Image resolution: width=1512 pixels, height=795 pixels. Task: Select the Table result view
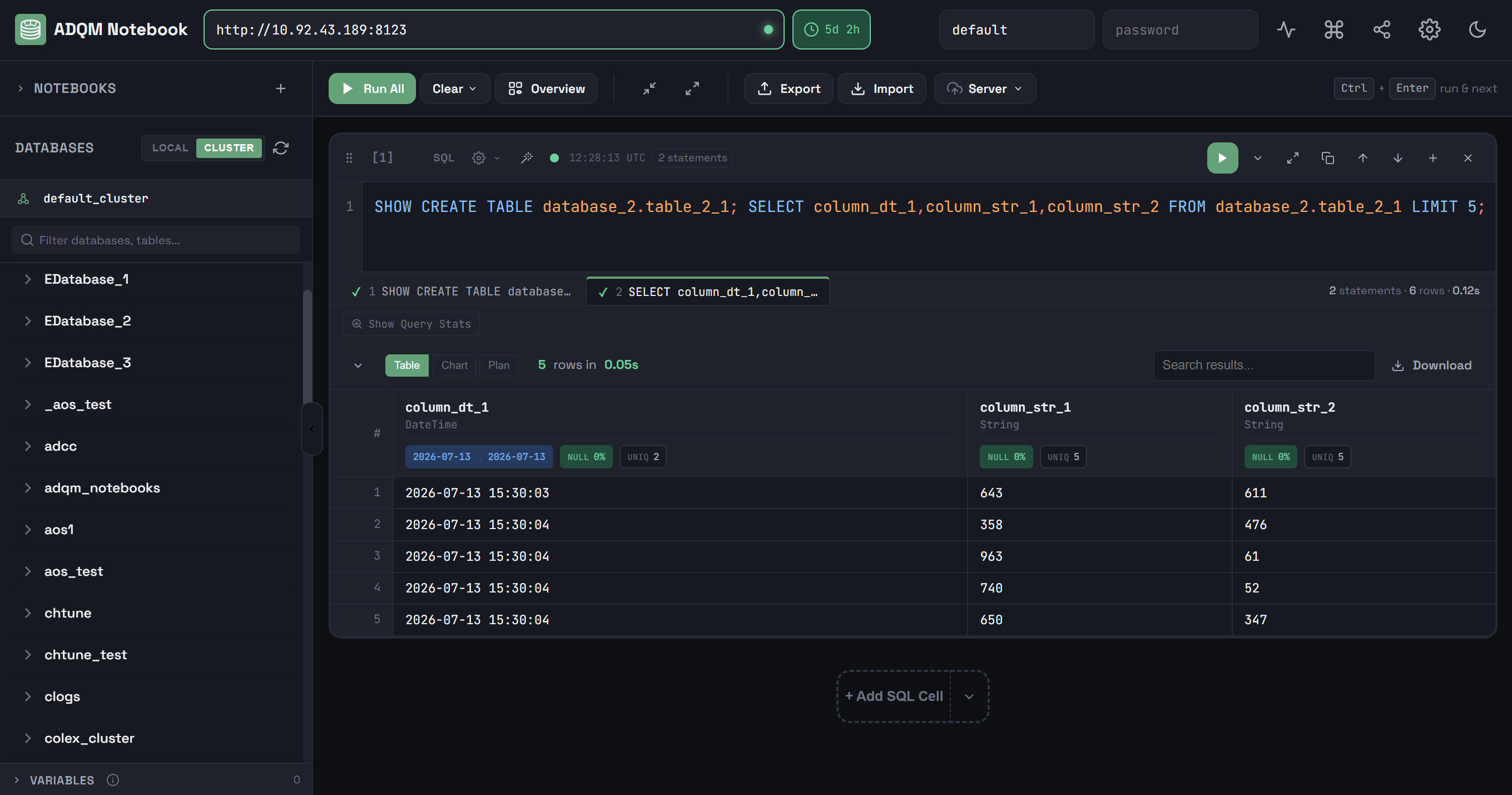(406, 365)
